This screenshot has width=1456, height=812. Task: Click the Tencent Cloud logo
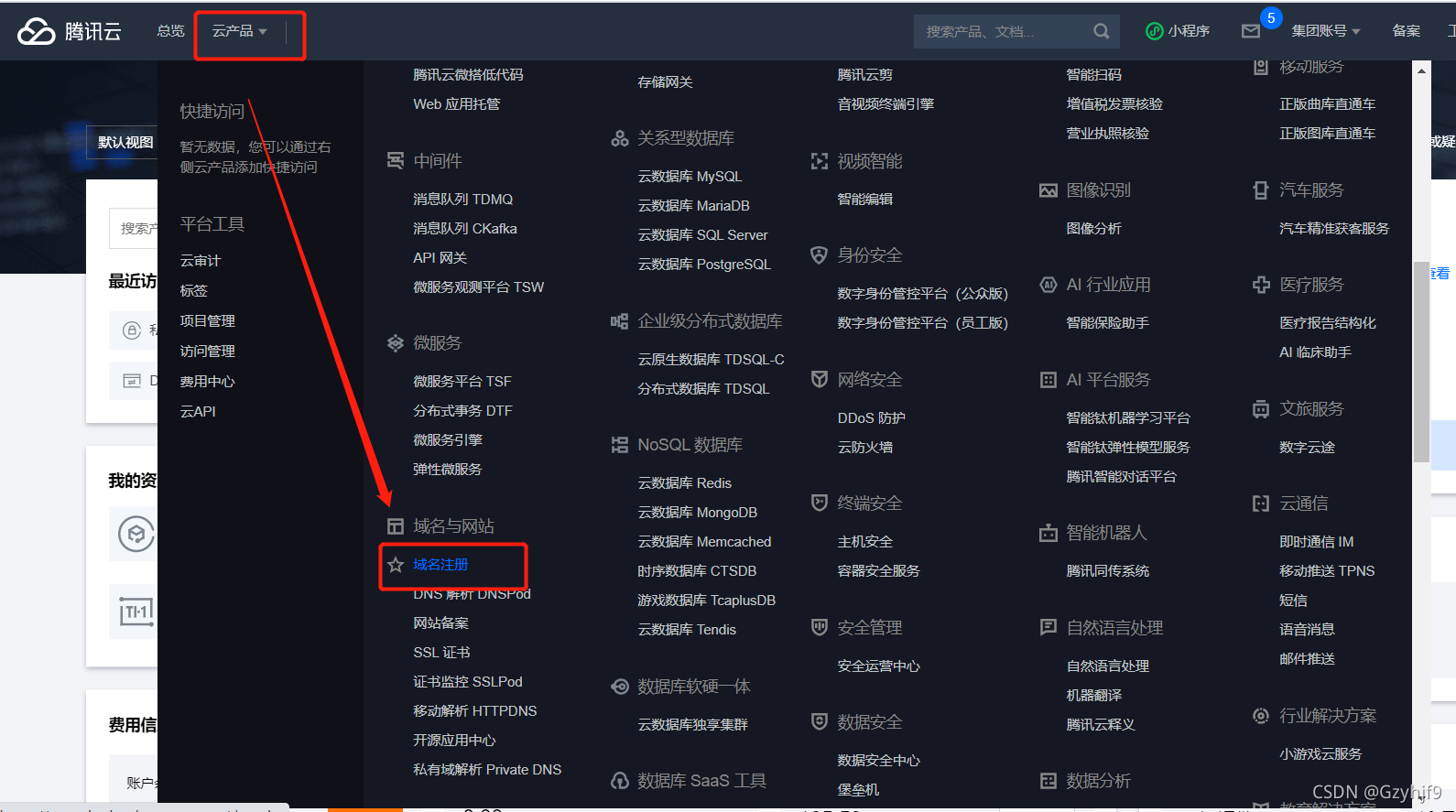(70, 31)
